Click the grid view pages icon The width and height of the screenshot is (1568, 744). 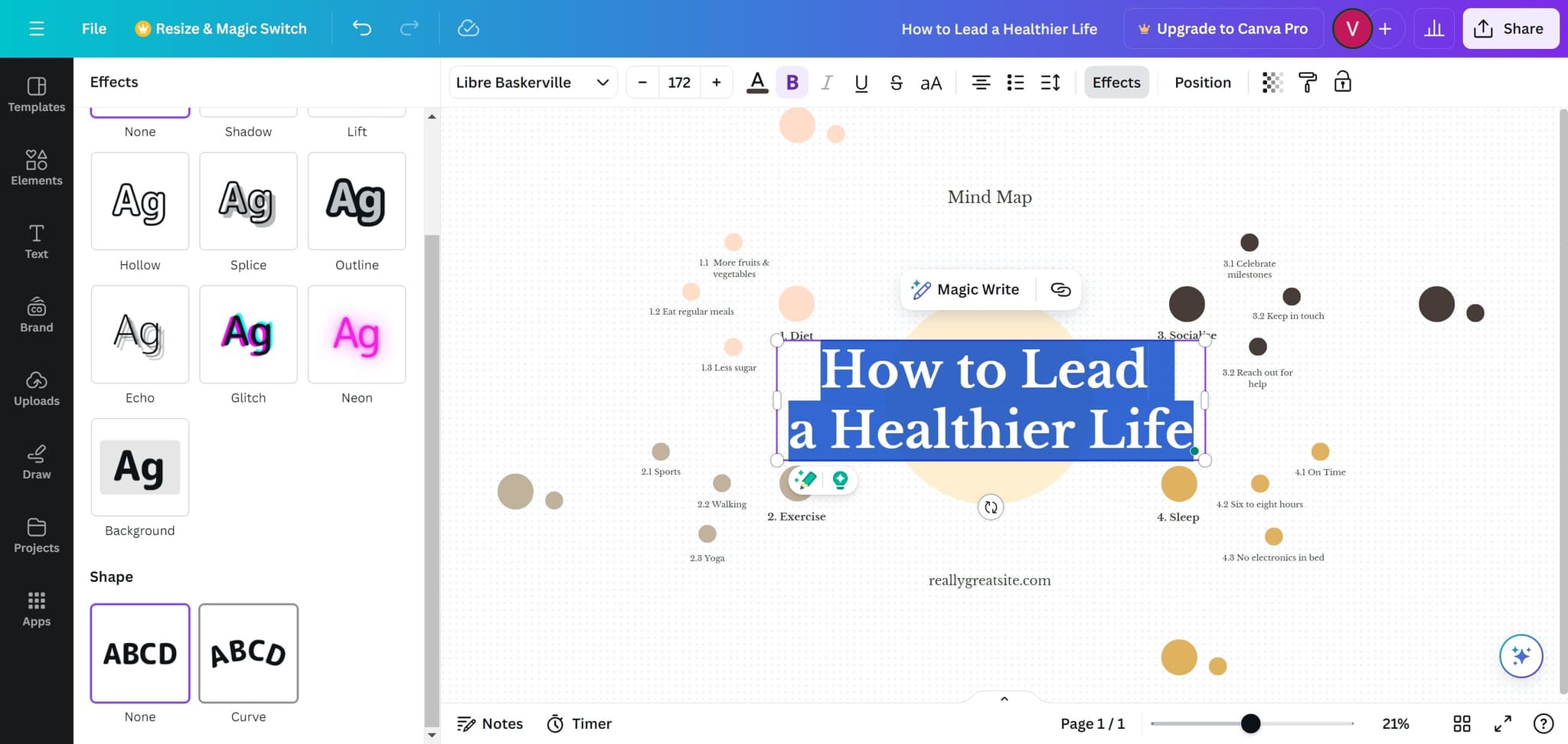tap(1462, 723)
